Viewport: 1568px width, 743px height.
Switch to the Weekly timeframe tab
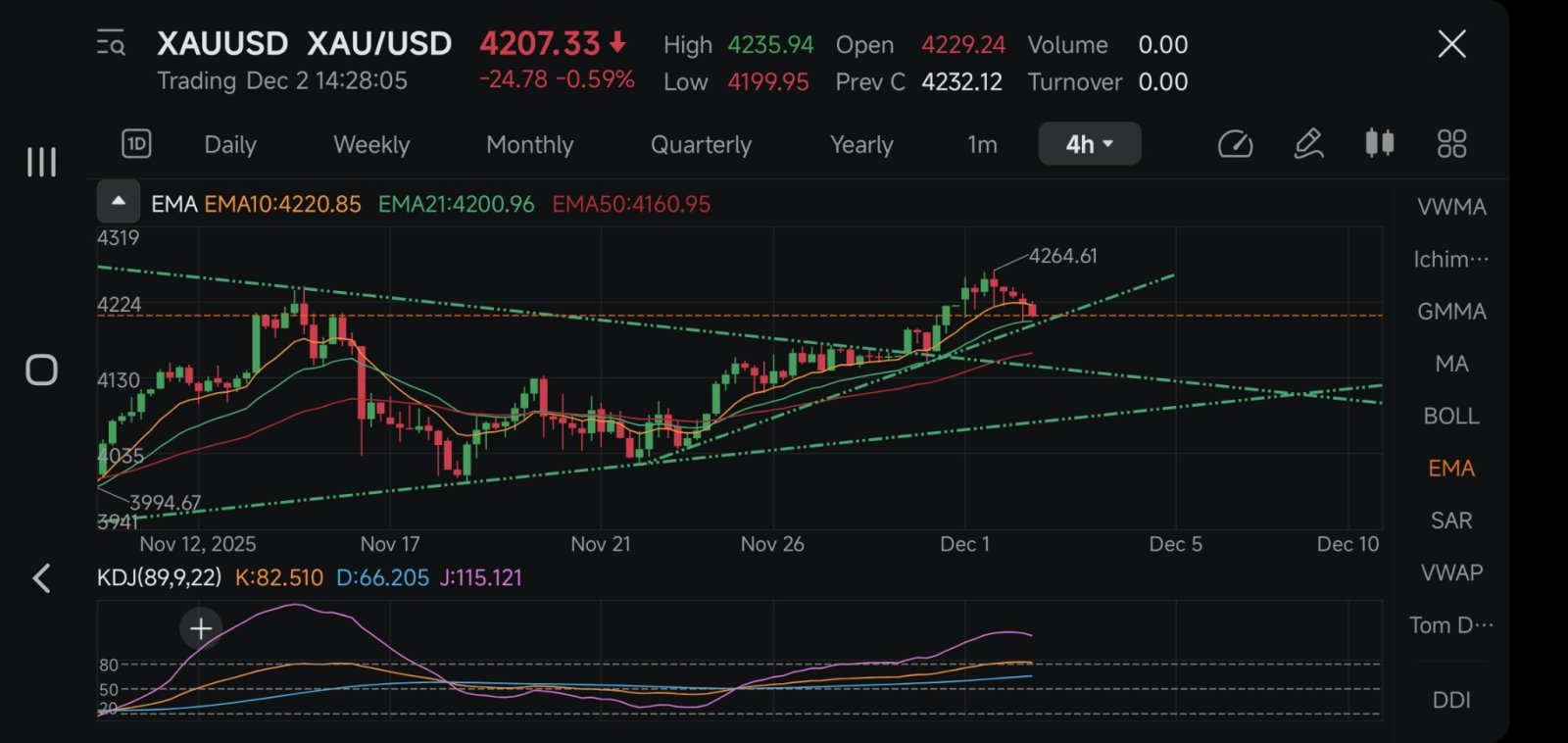click(x=371, y=145)
